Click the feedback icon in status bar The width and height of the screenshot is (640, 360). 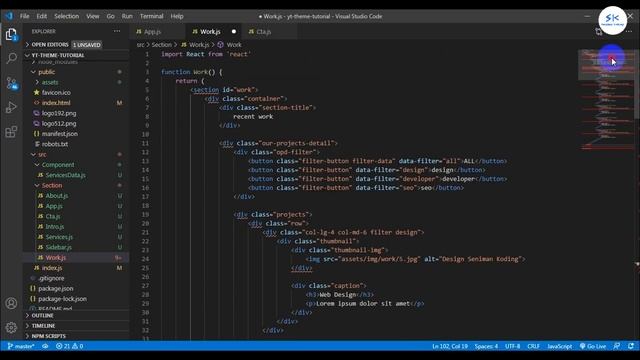[x=617, y=346]
